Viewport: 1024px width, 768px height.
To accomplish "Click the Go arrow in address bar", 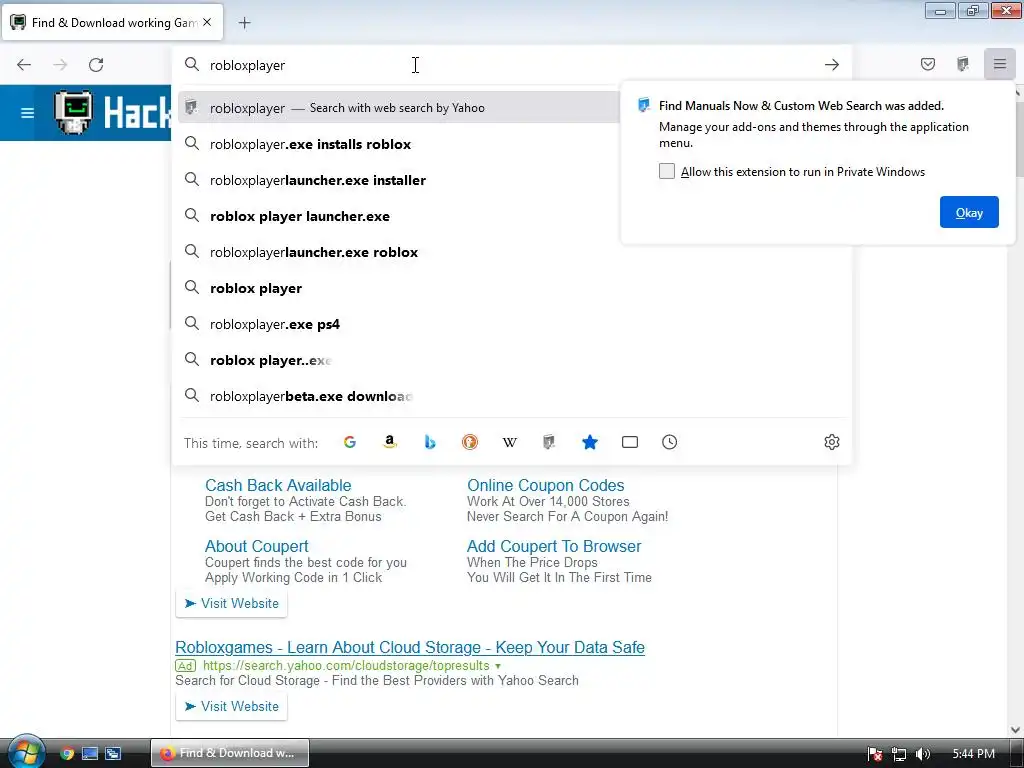I will [x=831, y=65].
